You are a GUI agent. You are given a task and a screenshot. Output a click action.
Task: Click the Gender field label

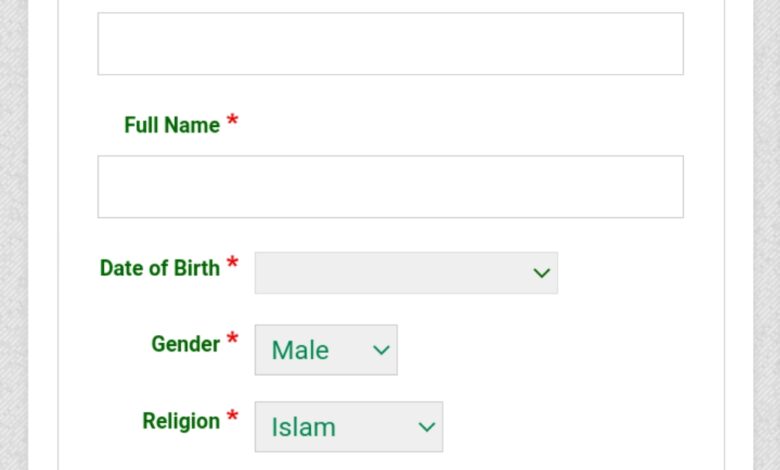[186, 344]
